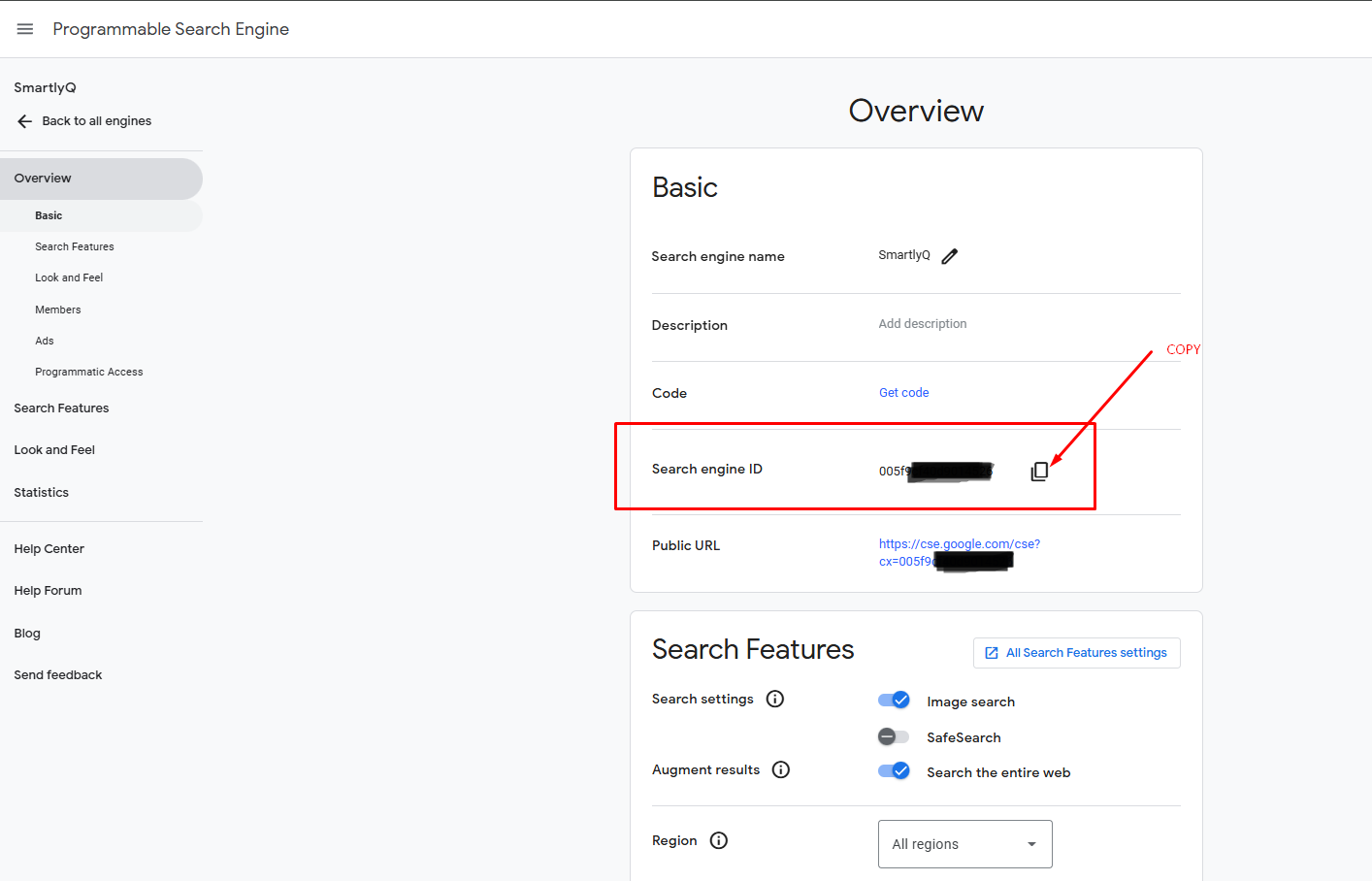Open the hamburger main menu
This screenshot has width=1372, height=881.
pyautogui.click(x=25, y=29)
